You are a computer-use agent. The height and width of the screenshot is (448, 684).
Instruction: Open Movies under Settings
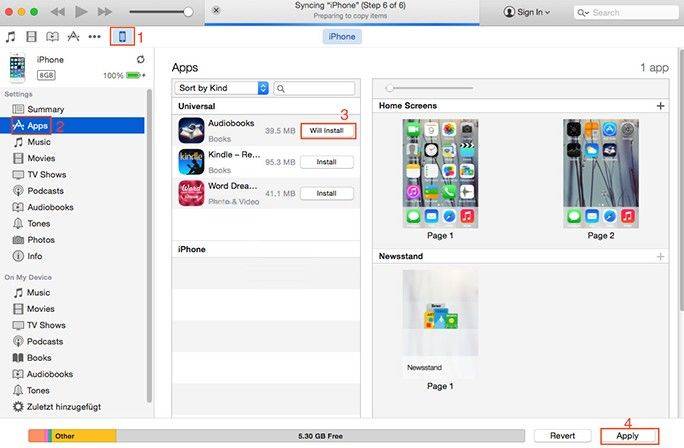pos(72,158)
